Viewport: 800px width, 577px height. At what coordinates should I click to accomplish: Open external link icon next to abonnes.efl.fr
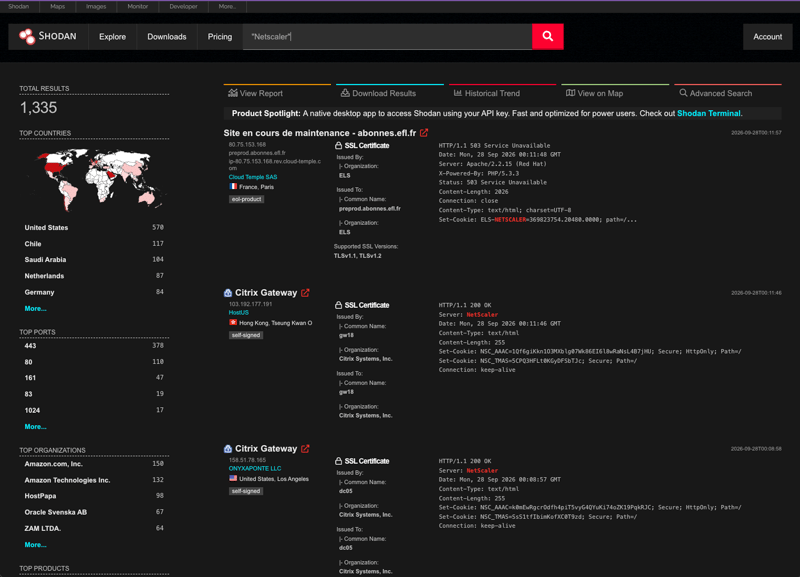coord(424,133)
